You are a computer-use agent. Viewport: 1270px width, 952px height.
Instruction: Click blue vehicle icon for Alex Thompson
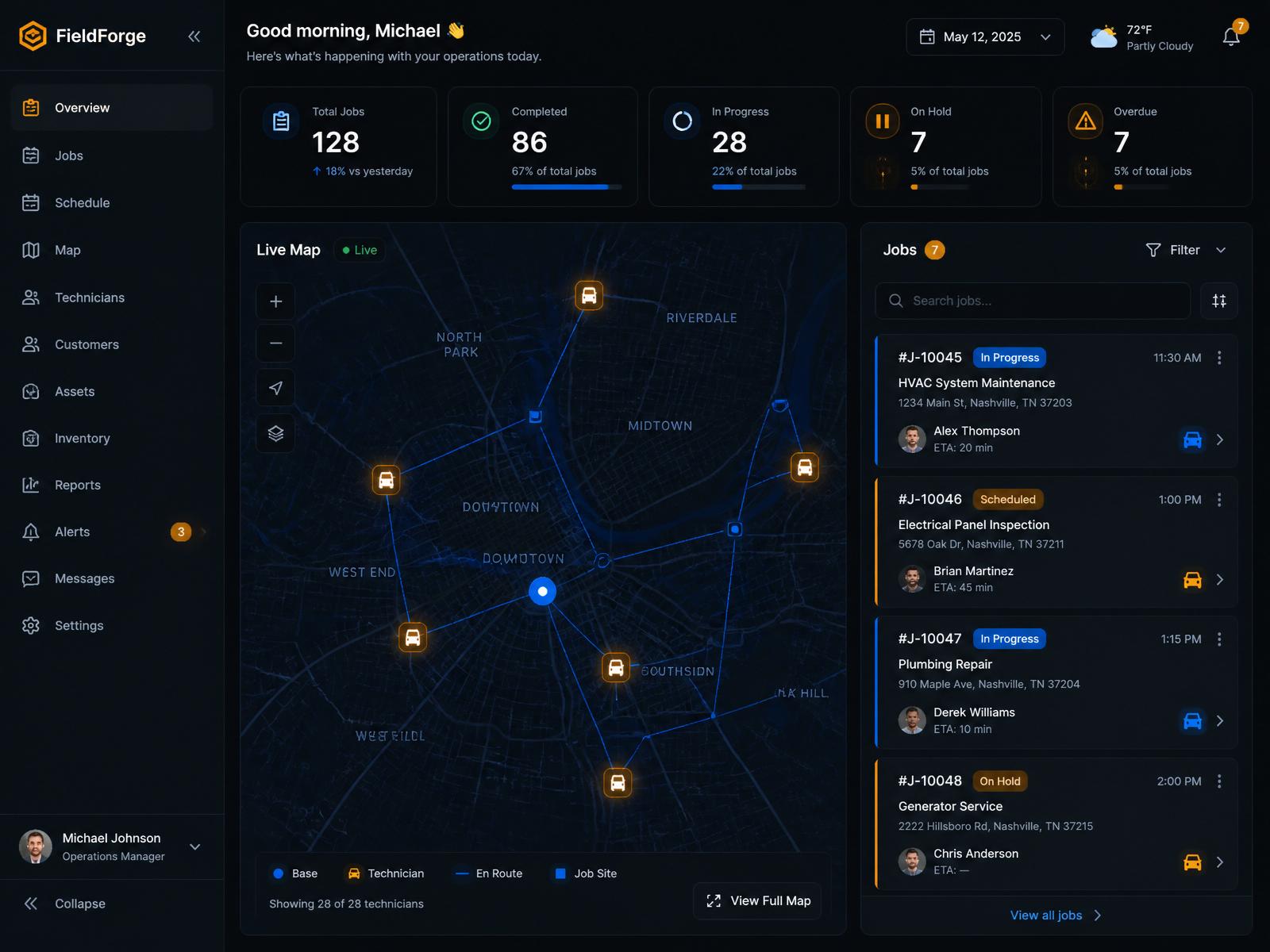1192,440
